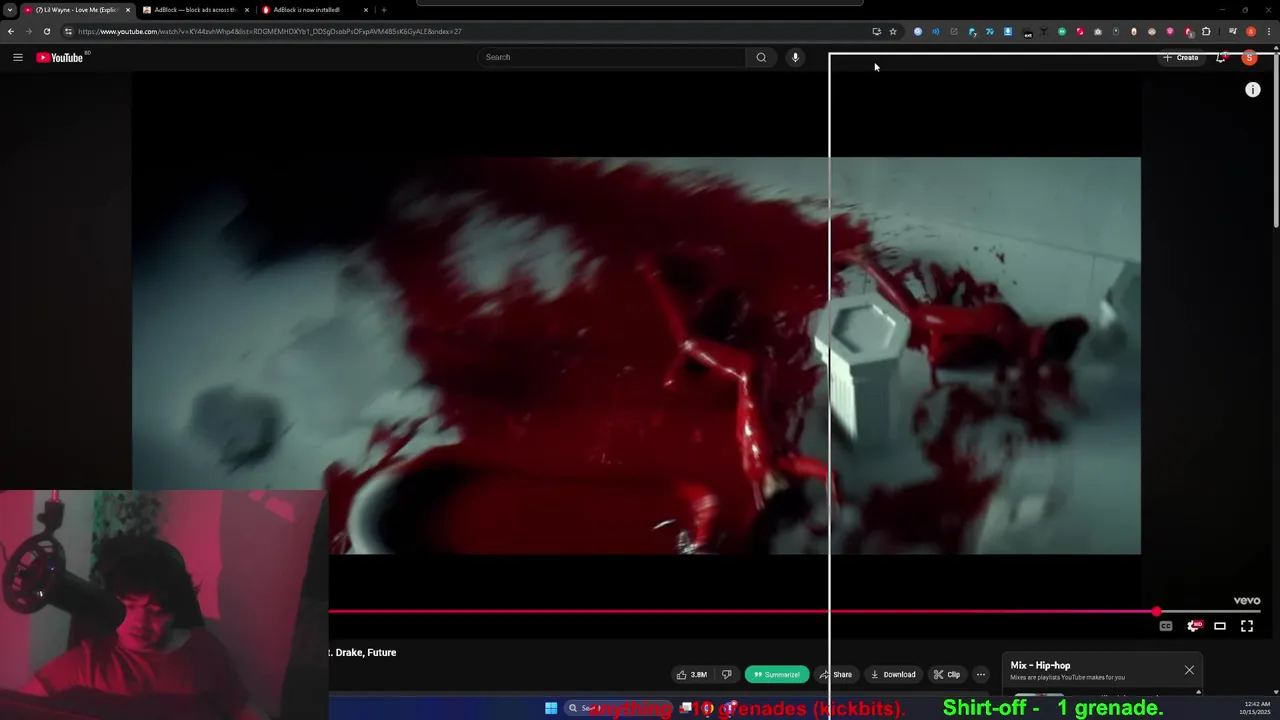Open site information icon in address bar
Screen dimensions: 1280x720
click(x=68, y=31)
